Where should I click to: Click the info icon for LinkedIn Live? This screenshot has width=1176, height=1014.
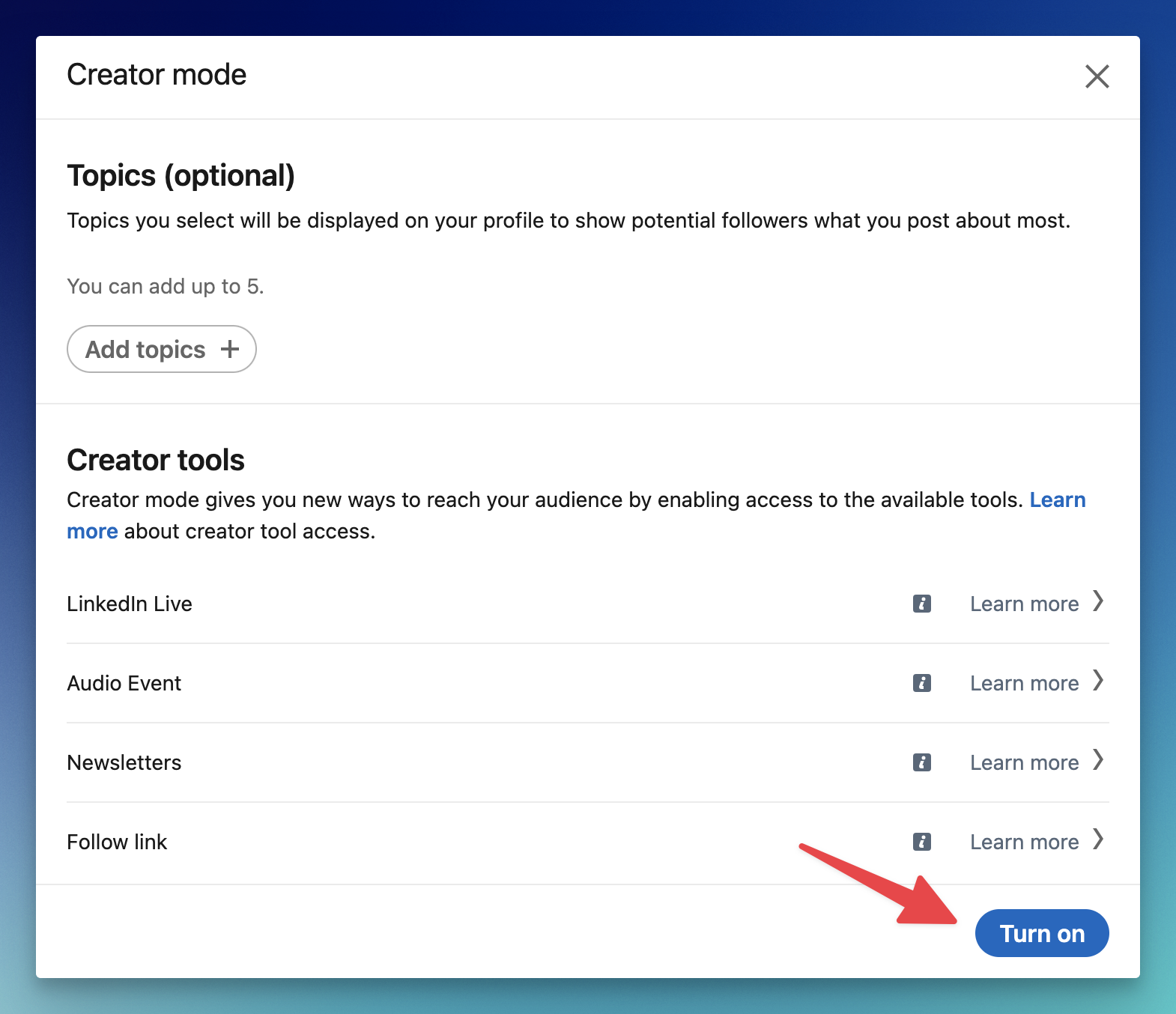922,604
